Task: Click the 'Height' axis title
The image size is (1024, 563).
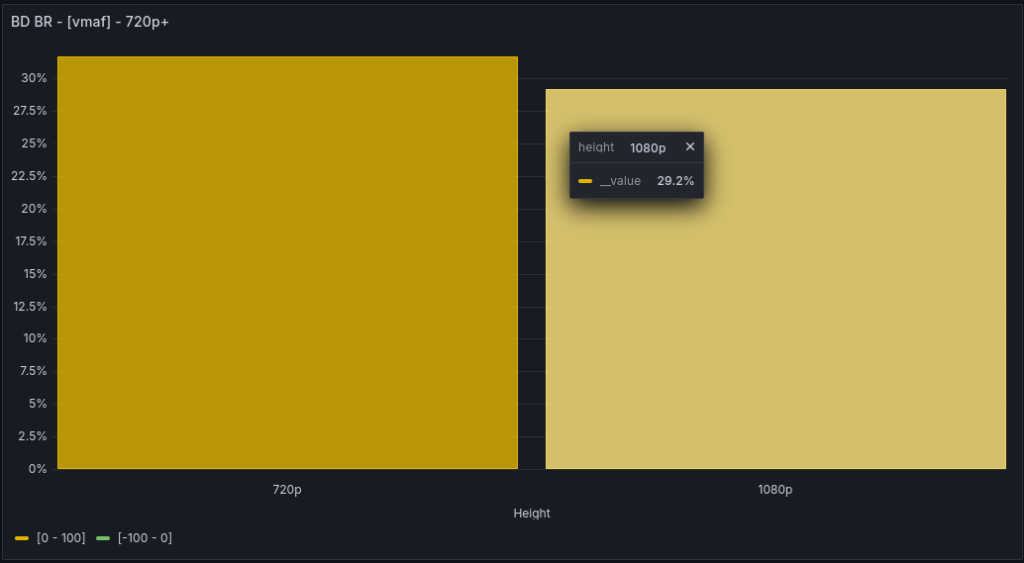Action: click(531, 513)
